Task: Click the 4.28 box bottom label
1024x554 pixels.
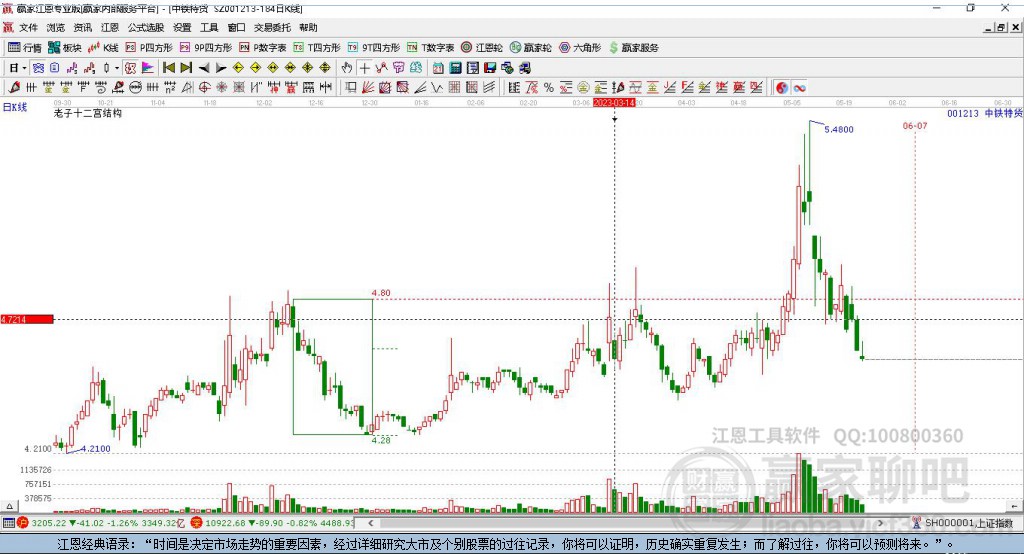Action: pyautogui.click(x=381, y=440)
